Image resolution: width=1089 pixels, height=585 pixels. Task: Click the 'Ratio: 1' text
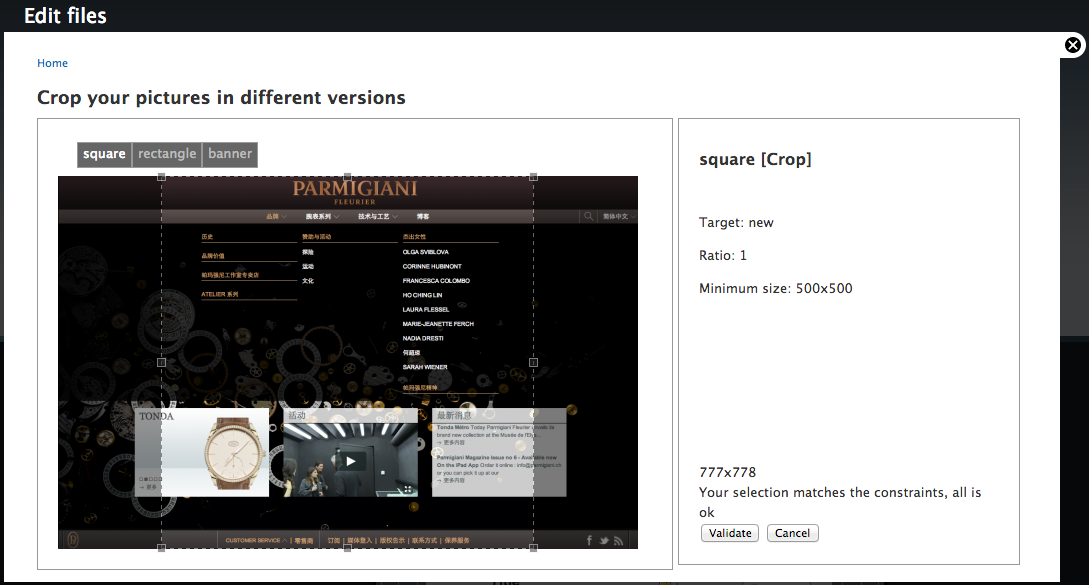[723, 256]
